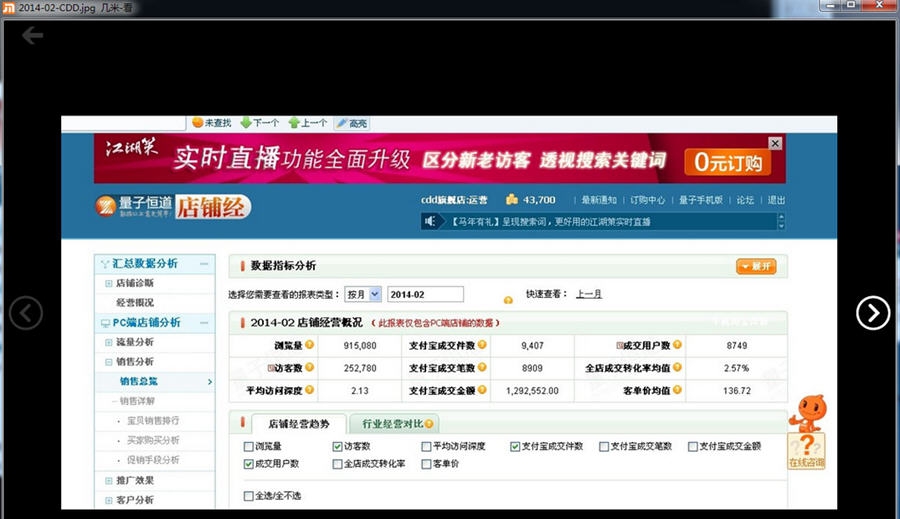Click the orange 展开 expand button
The height and width of the screenshot is (519, 900).
click(756, 266)
